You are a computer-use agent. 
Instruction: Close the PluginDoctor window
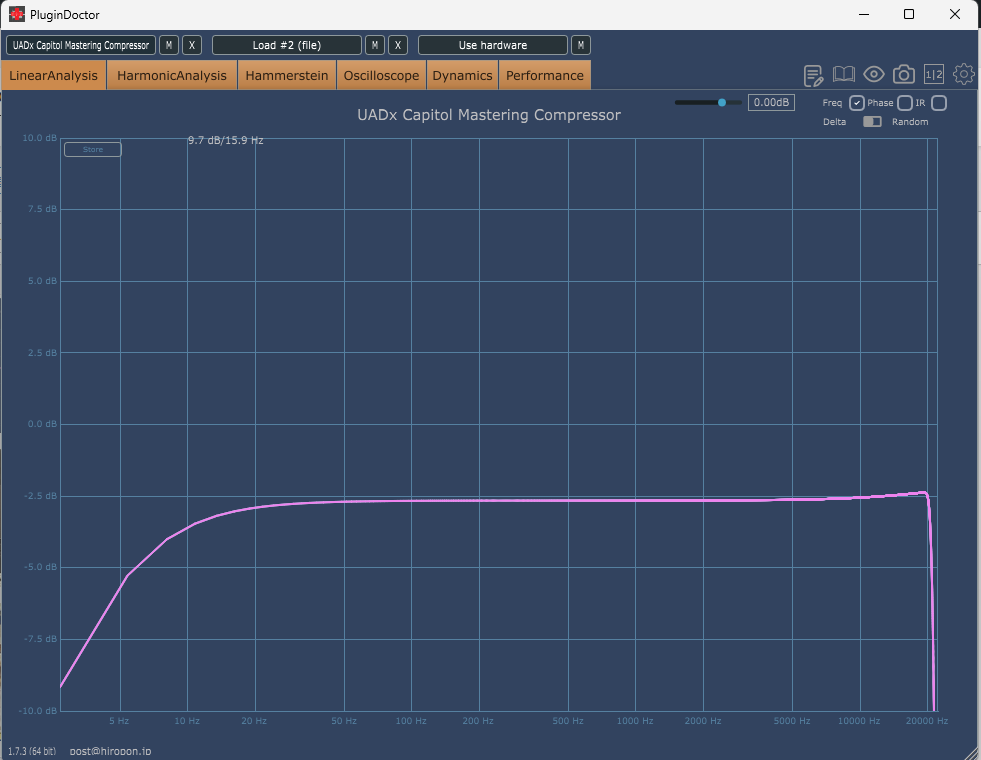click(x=955, y=14)
